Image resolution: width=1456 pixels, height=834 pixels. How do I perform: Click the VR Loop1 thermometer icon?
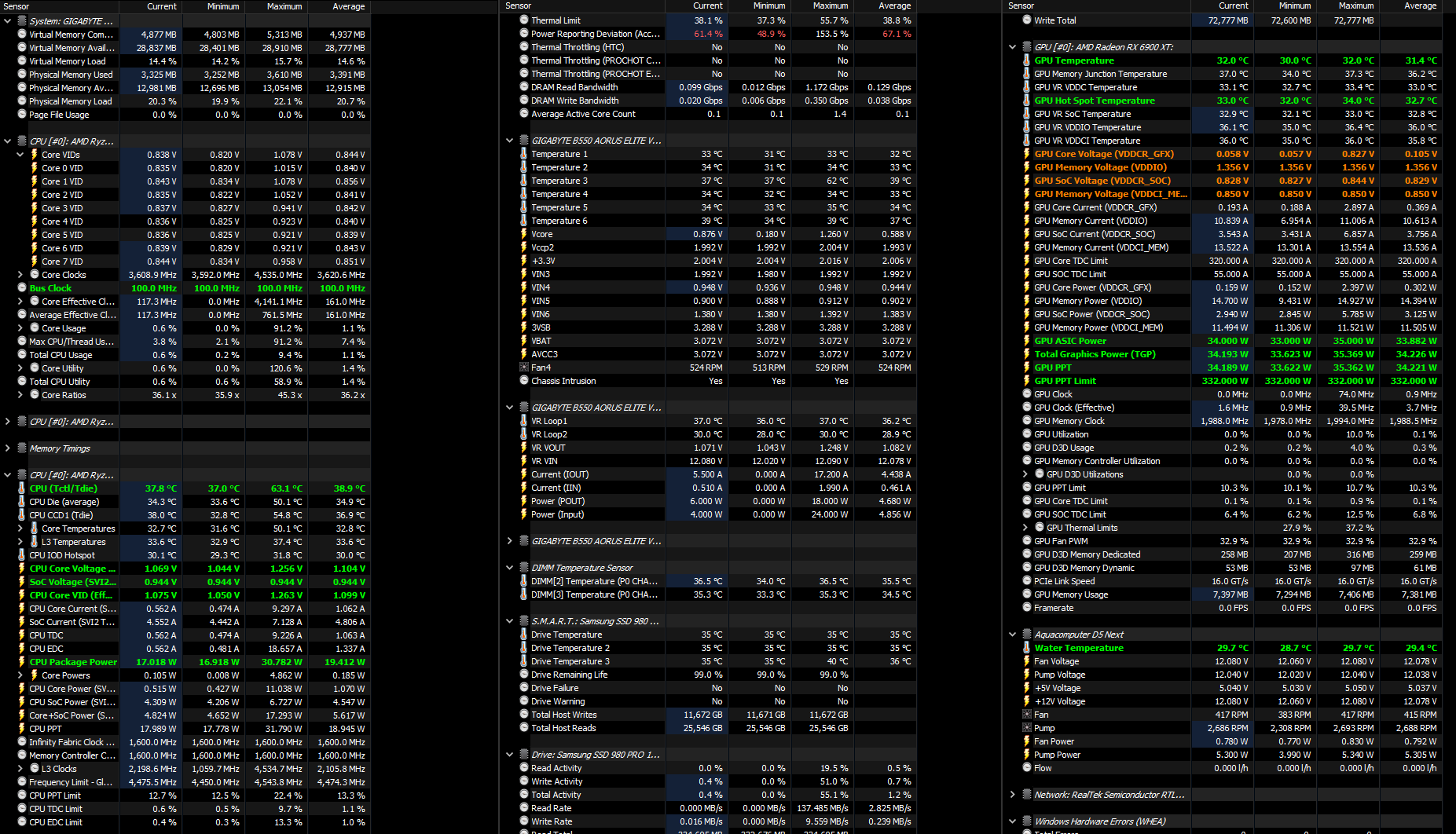(x=524, y=421)
